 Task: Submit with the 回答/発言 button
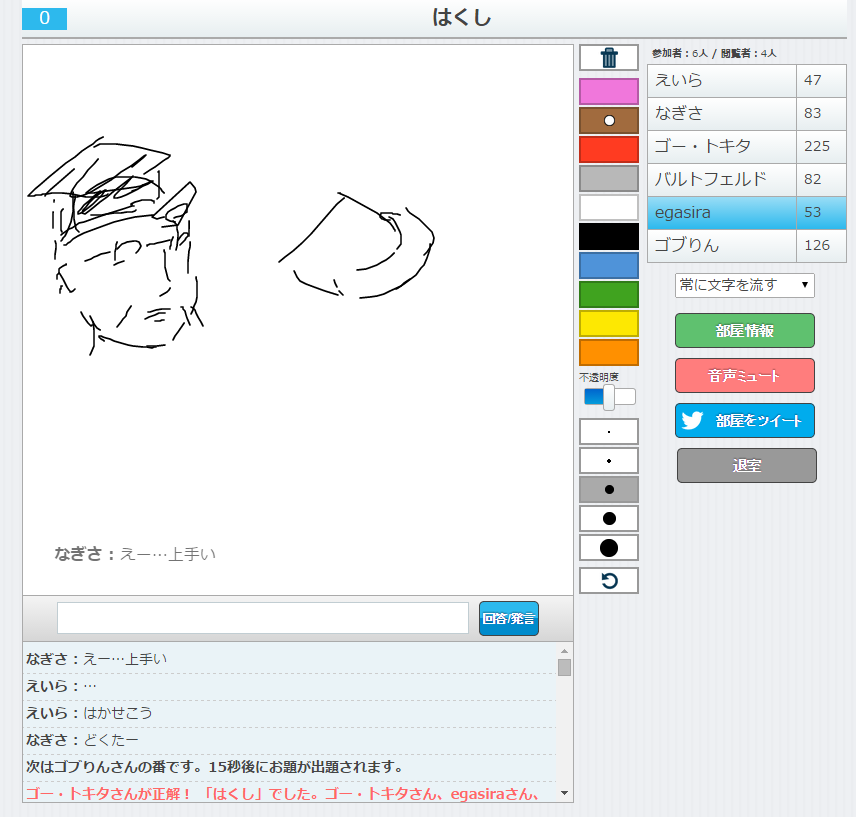click(509, 618)
